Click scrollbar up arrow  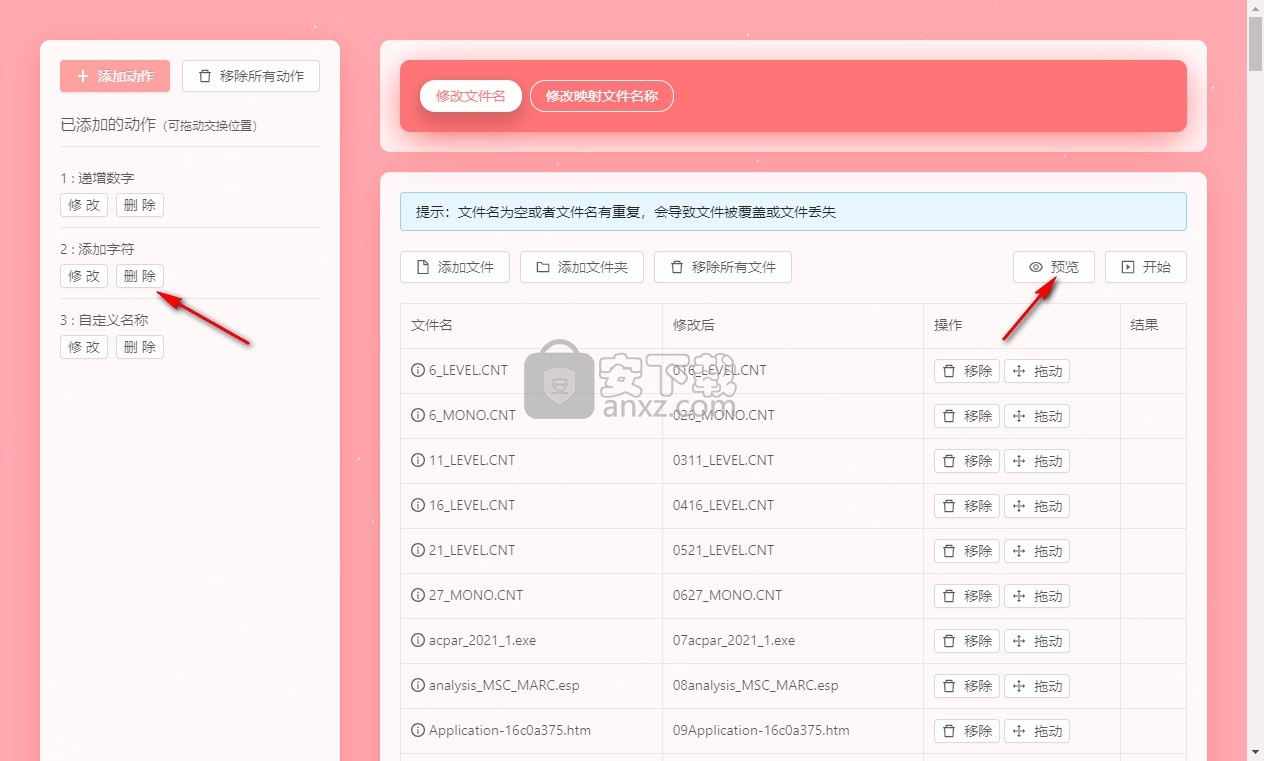pos(1255,8)
